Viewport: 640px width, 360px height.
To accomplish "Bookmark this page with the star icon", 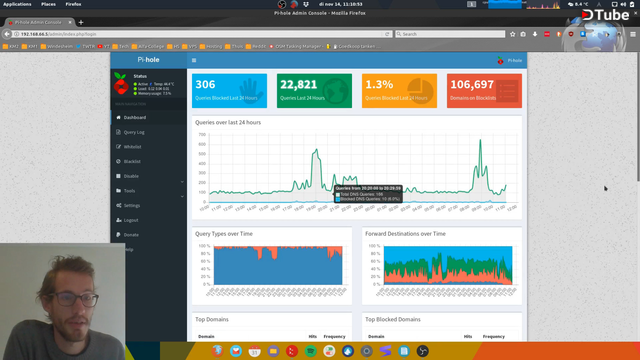I will click(x=513, y=34).
